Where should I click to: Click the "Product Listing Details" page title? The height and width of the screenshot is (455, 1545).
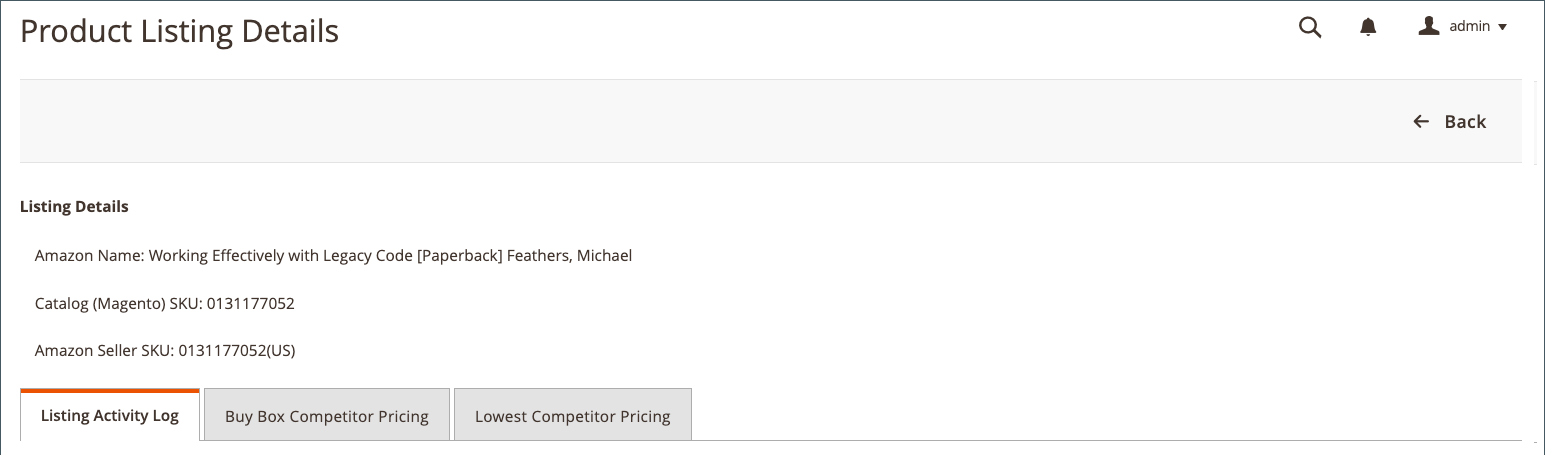[x=179, y=32]
